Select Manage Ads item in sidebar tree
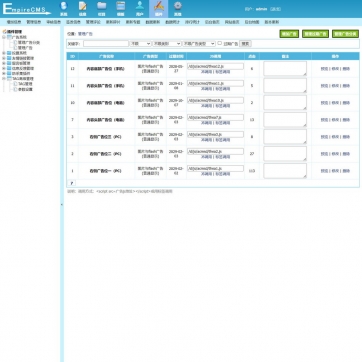 click(25, 48)
